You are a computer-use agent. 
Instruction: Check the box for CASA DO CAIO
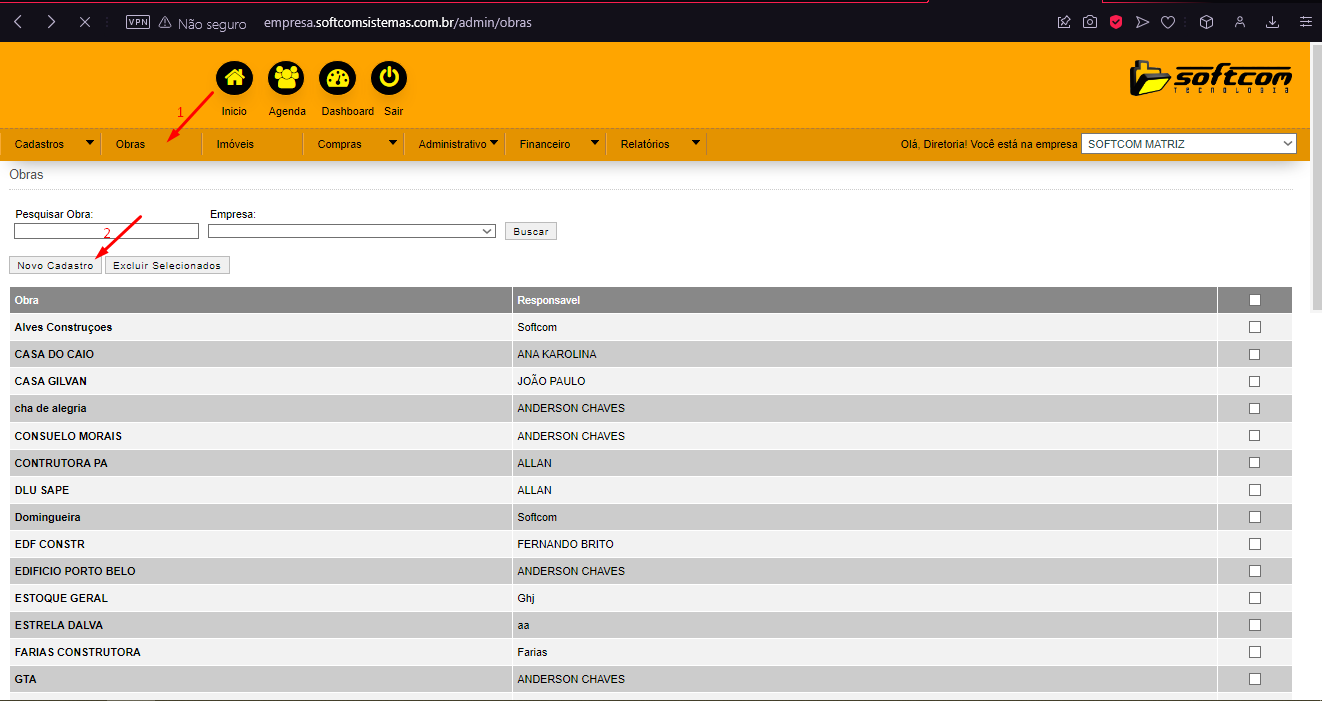[1254, 354]
